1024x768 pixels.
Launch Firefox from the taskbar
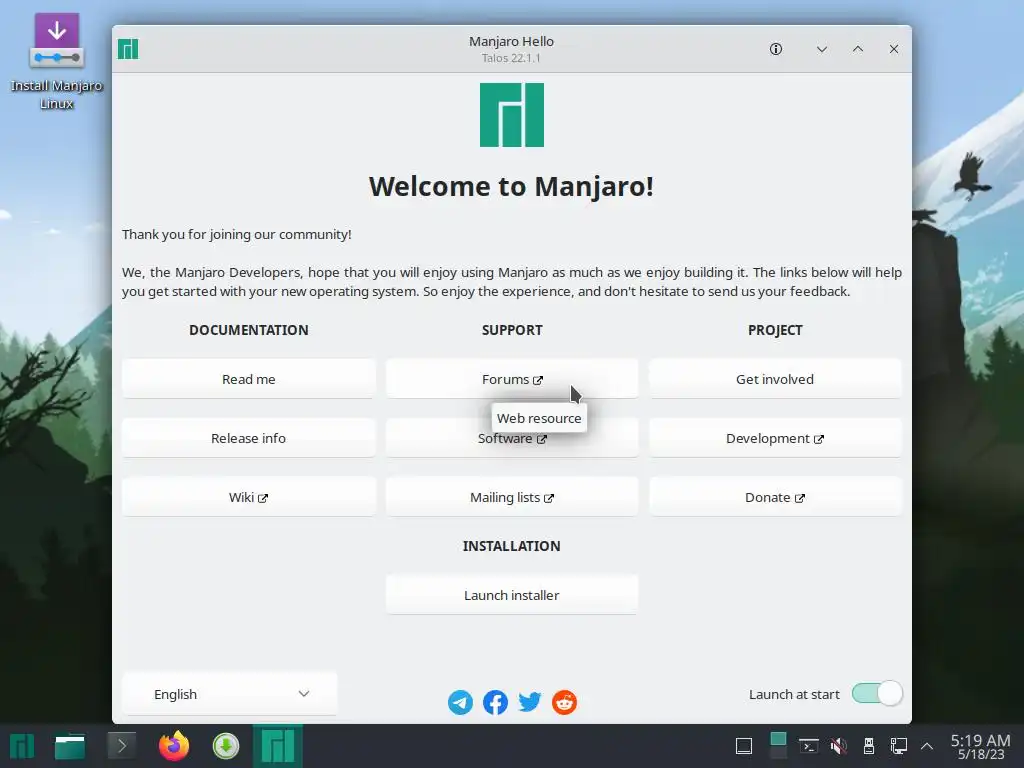[174, 746]
